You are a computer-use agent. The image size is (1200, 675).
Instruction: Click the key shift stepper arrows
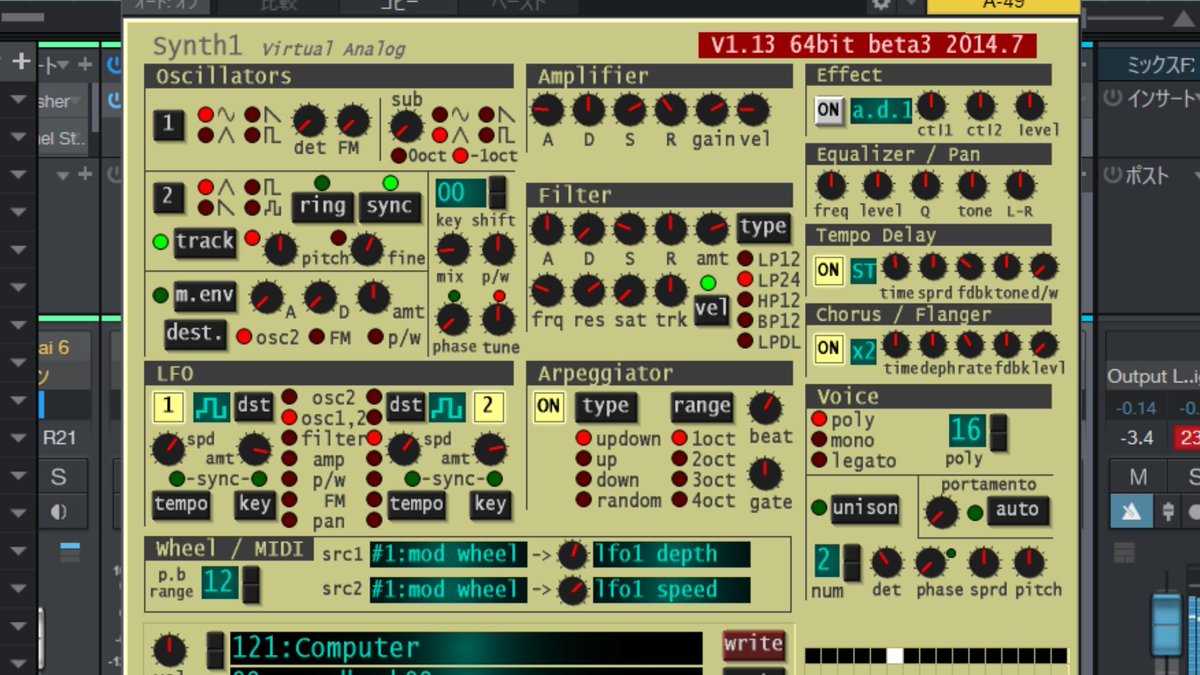(497, 192)
